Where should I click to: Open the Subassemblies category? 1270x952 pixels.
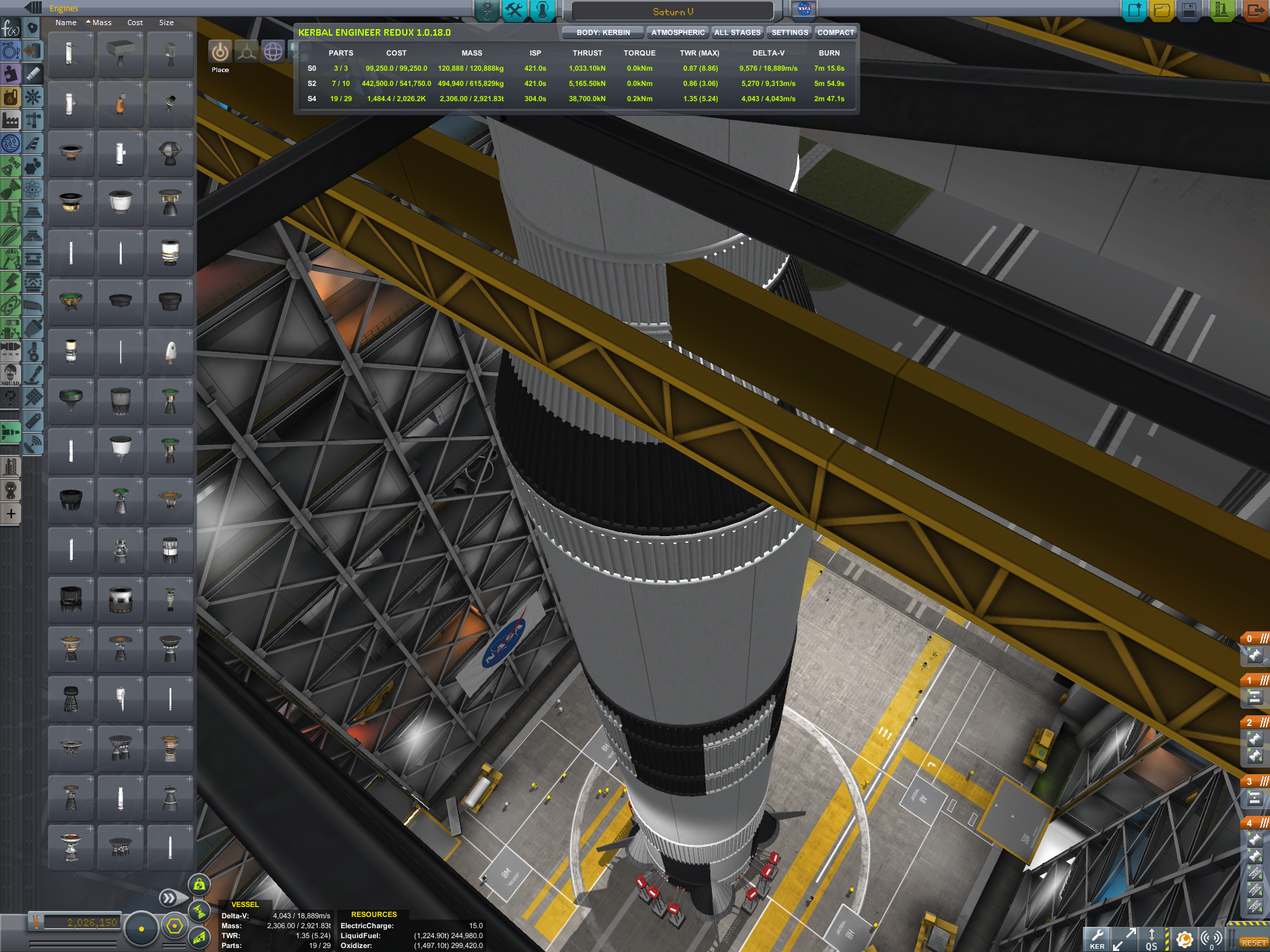[11, 467]
